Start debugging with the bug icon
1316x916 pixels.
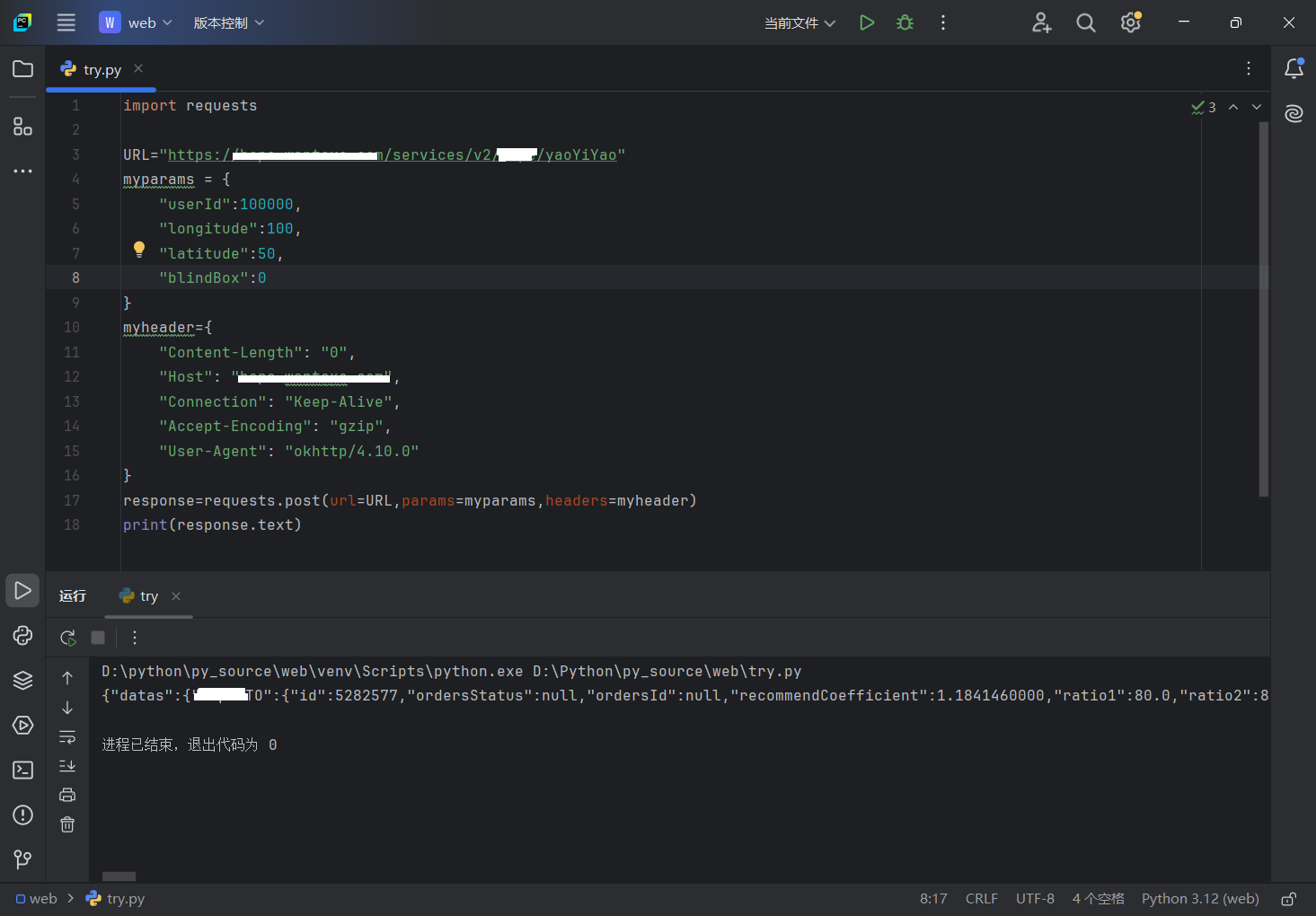pyautogui.click(x=905, y=22)
